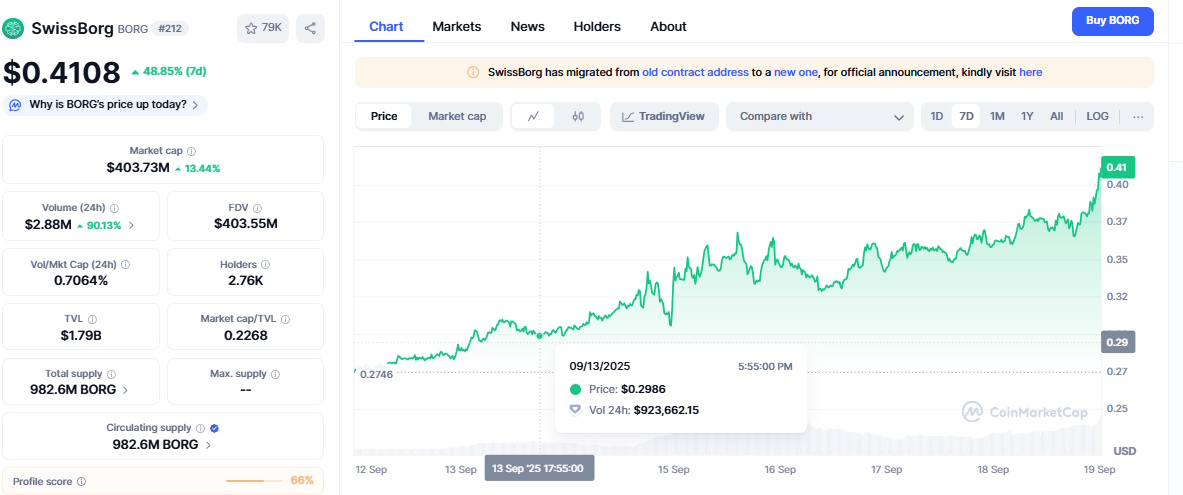Click the Profile score progress bar
This screenshot has width=1183, height=495.
click(x=254, y=481)
